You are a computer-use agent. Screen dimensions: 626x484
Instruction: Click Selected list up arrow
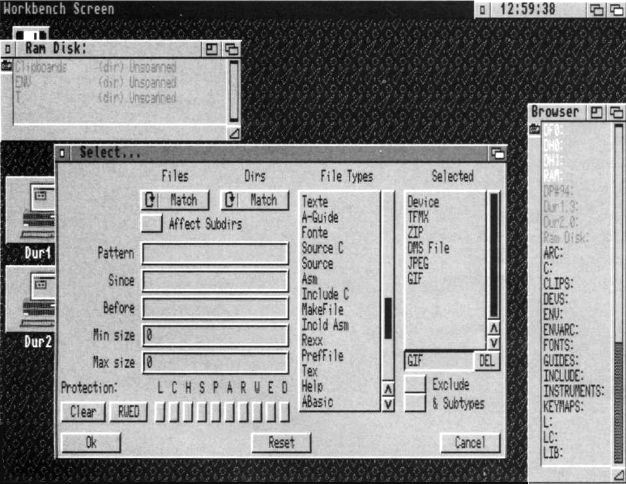click(494, 328)
